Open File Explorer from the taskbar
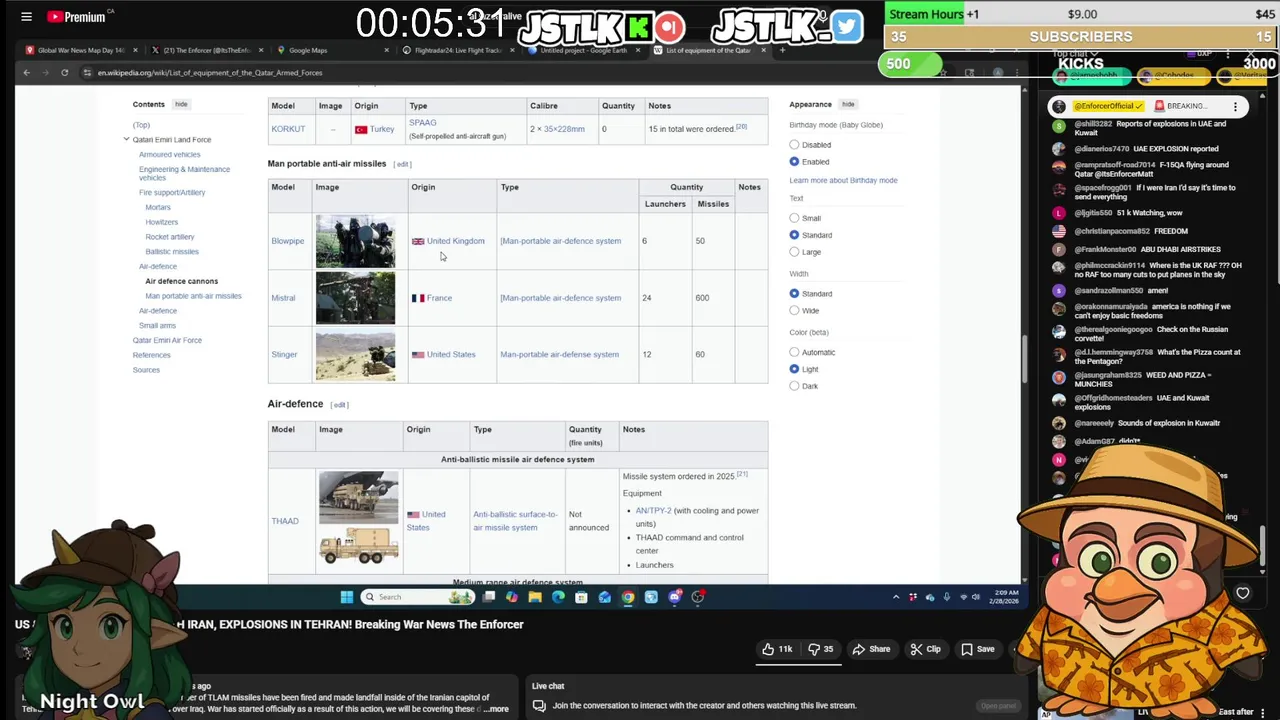 pyautogui.click(x=535, y=597)
